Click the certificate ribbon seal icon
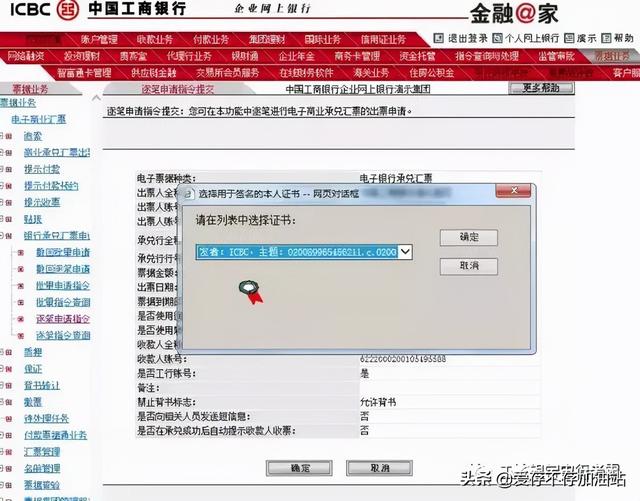Image resolution: width=640 pixels, height=501 pixels. point(251,292)
